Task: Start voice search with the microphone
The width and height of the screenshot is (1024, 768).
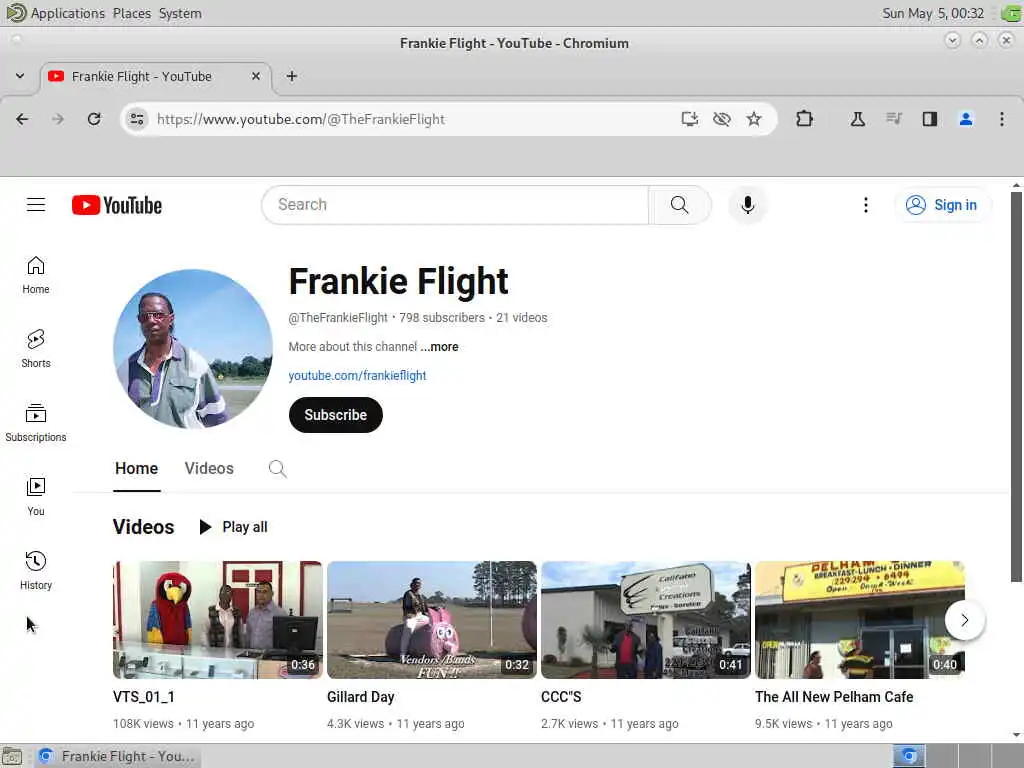Action: [x=748, y=205]
